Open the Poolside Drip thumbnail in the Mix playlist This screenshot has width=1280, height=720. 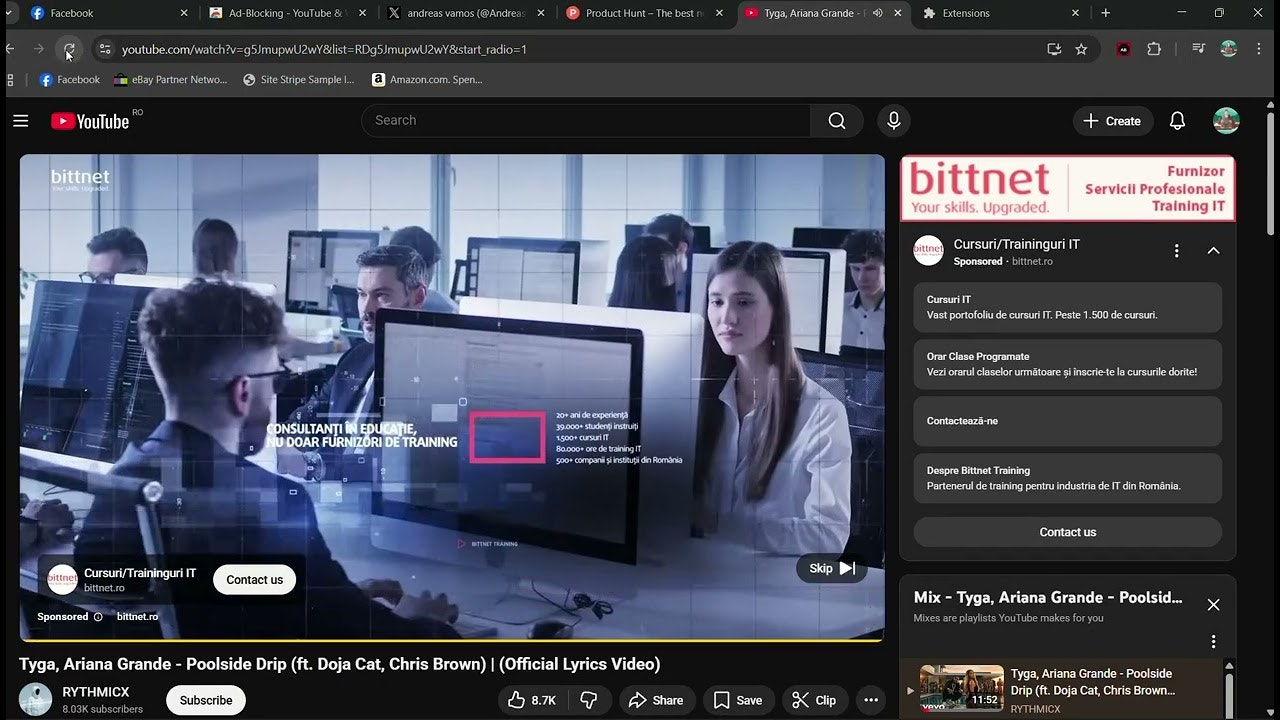click(961, 689)
